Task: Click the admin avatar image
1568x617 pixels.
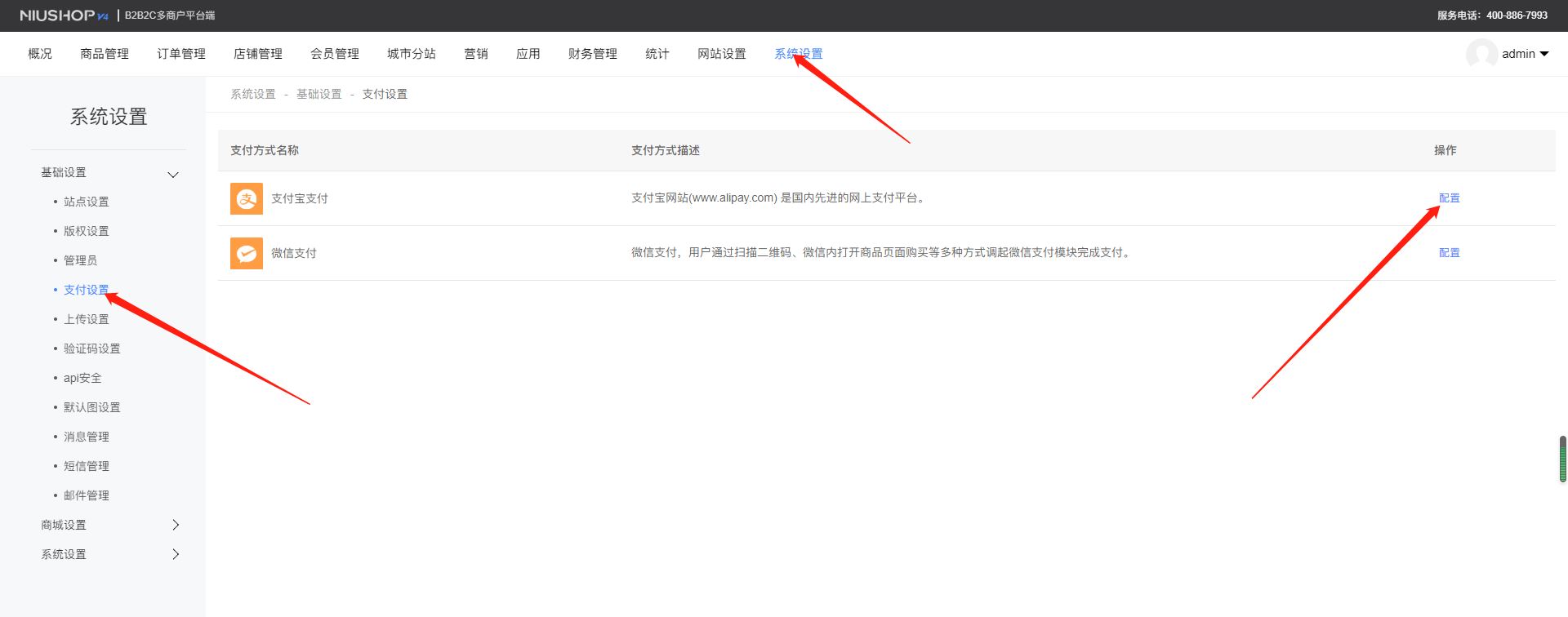Action: (x=1481, y=54)
